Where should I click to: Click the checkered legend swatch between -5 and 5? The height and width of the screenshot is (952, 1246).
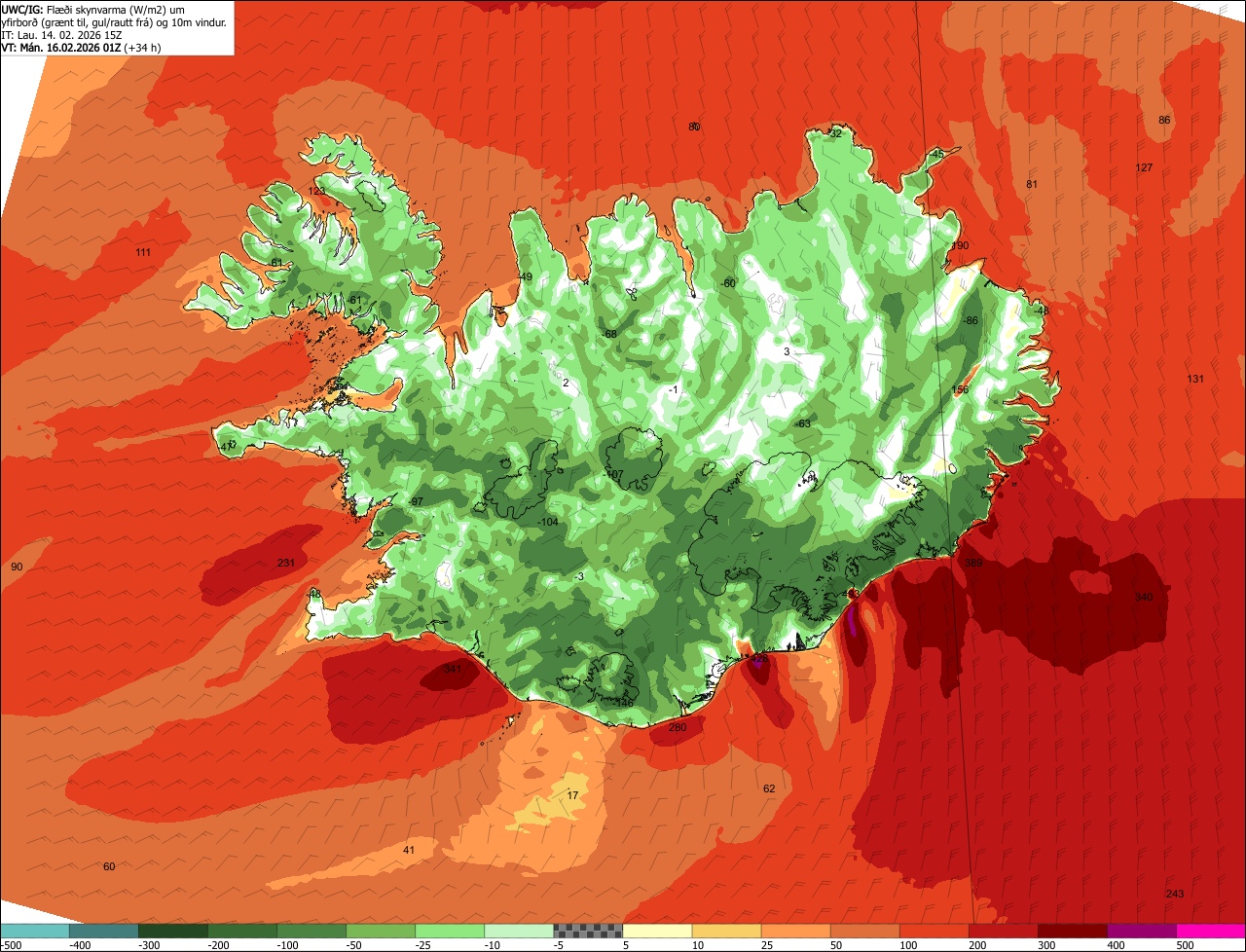pyautogui.click(x=588, y=931)
